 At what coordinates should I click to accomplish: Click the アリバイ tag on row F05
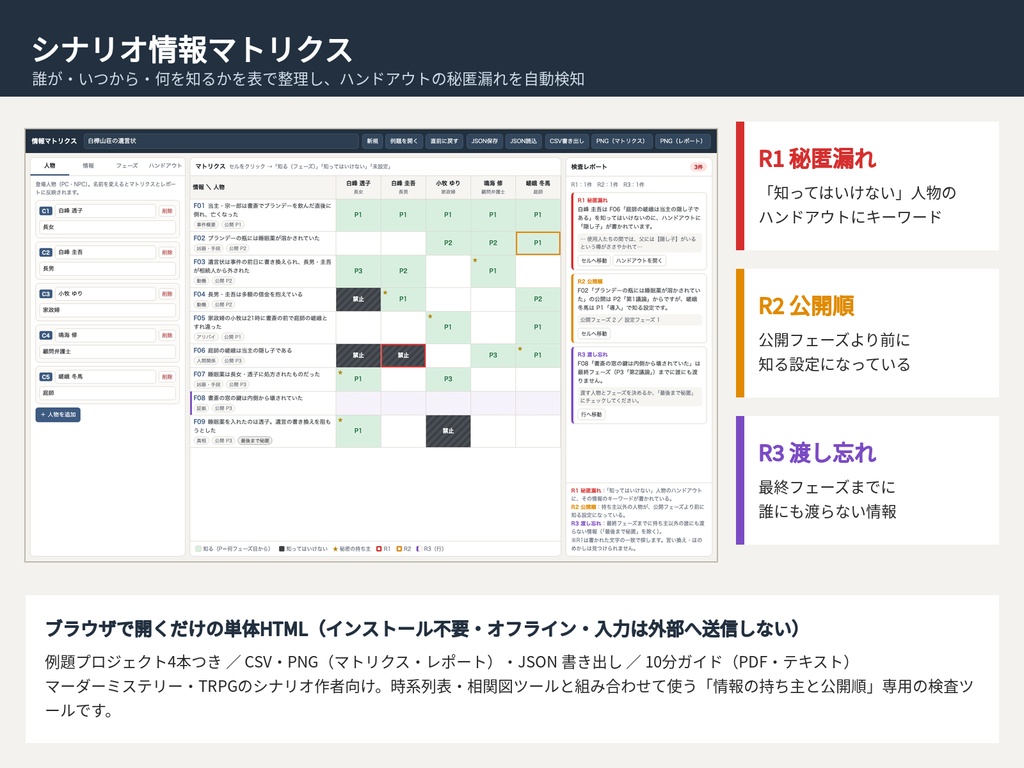tap(206, 337)
